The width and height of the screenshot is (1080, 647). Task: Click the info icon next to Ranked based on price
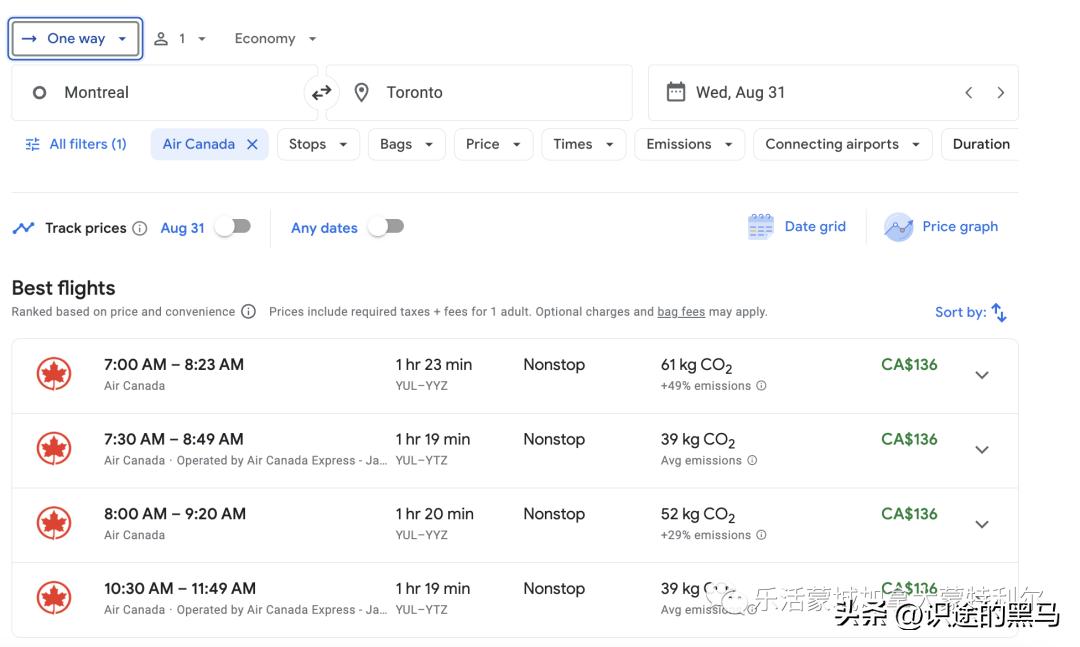pyautogui.click(x=249, y=311)
